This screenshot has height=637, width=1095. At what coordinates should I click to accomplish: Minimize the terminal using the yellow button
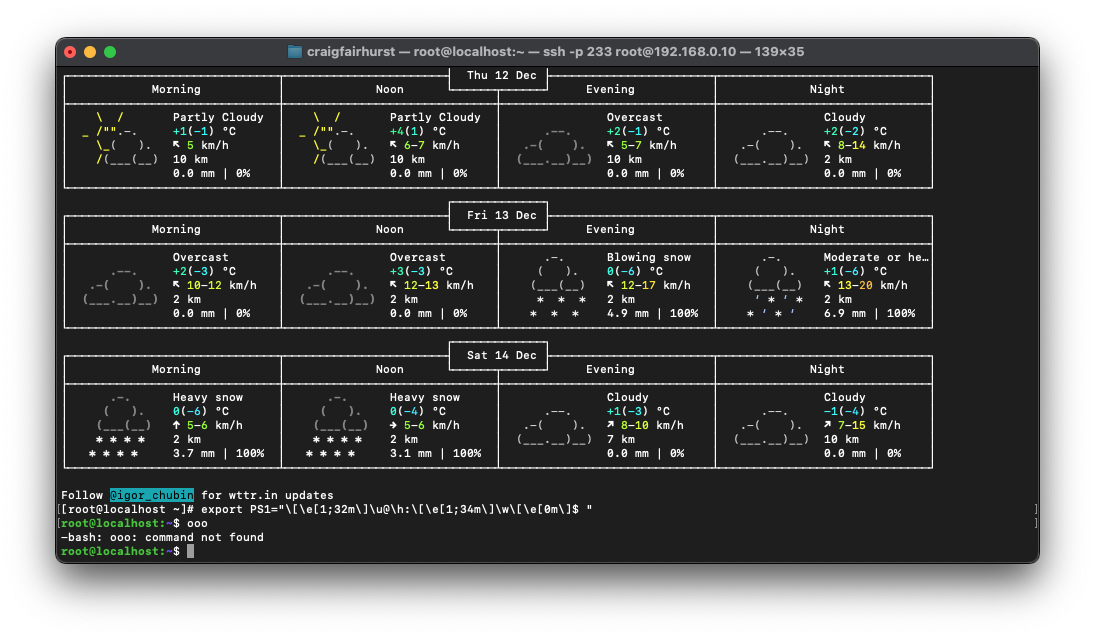coord(90,52)
